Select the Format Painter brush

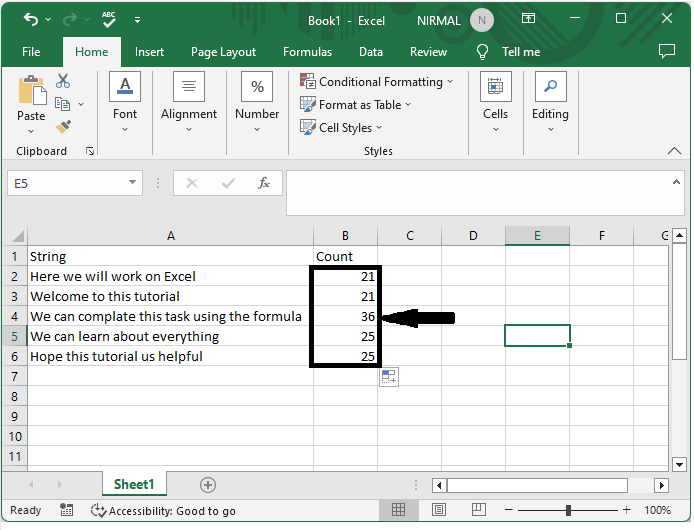pyautogui.click(x=63, y=127)
